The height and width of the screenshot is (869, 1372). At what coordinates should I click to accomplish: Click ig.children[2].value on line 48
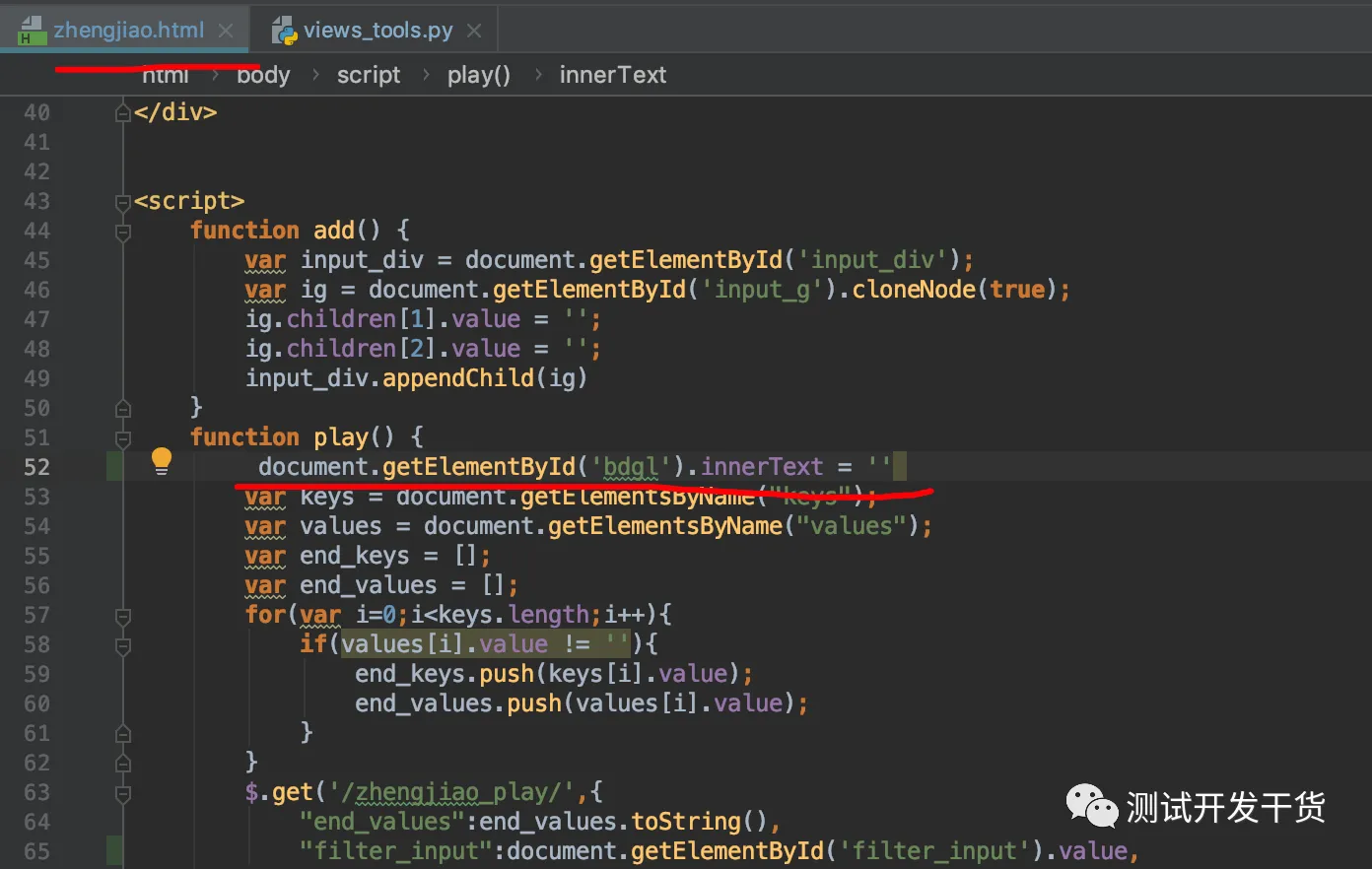pyautogui.click(x=382, y=349)
